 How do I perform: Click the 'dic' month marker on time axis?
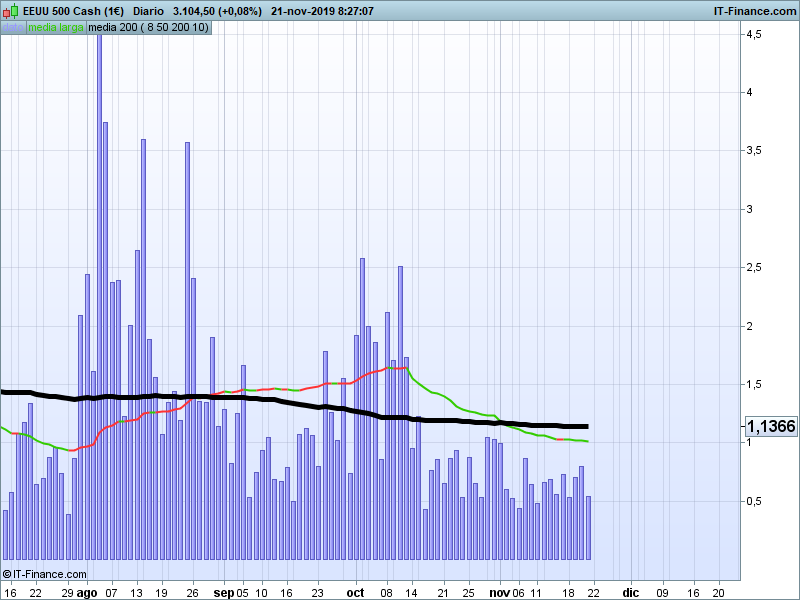click(x=630, y=592)
